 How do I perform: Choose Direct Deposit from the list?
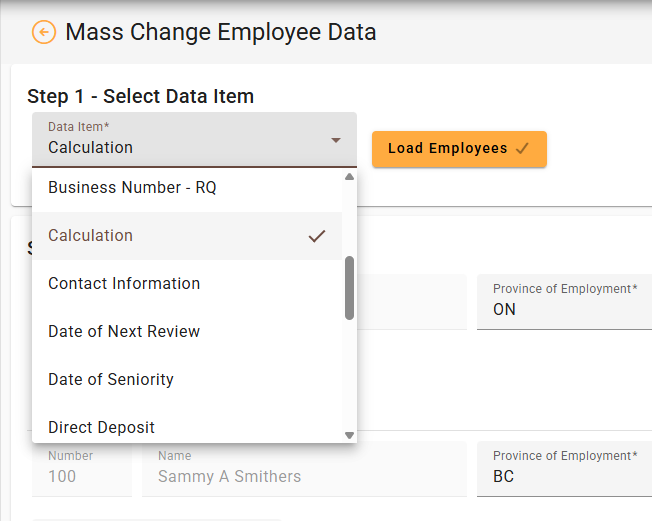(101, 427)
